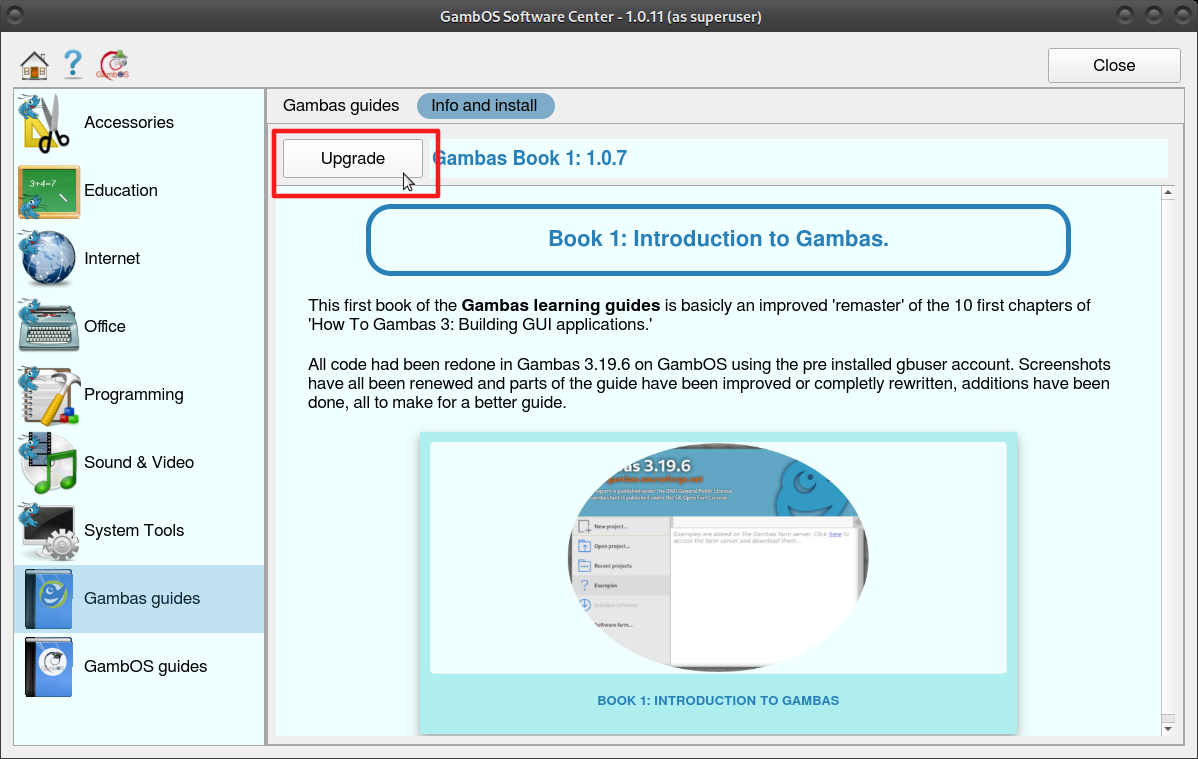Switch to the Gambas guides tab
The width and height of the screenshot is (1198, 759).
tap(341, 106)
